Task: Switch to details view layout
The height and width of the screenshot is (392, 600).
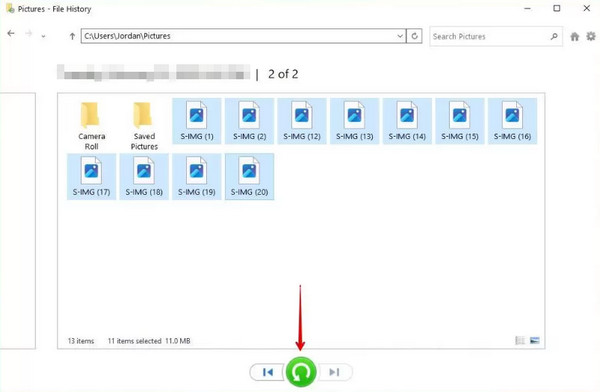Action: click(520, 340)
